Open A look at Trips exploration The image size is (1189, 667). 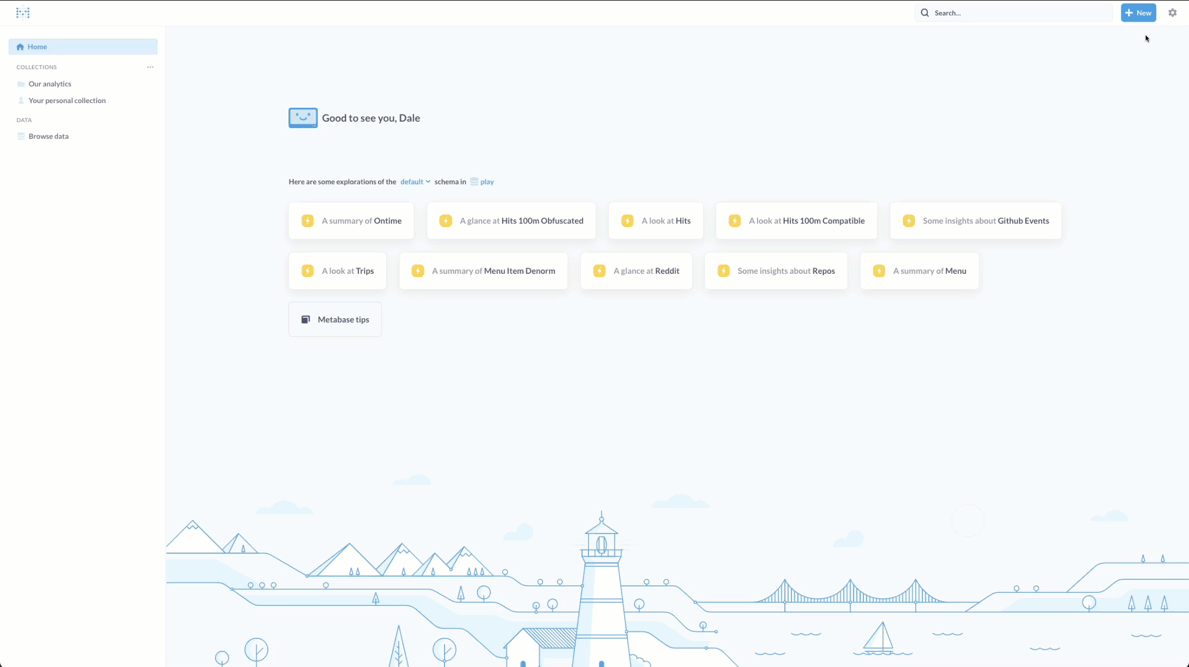(x=337, y=271)
